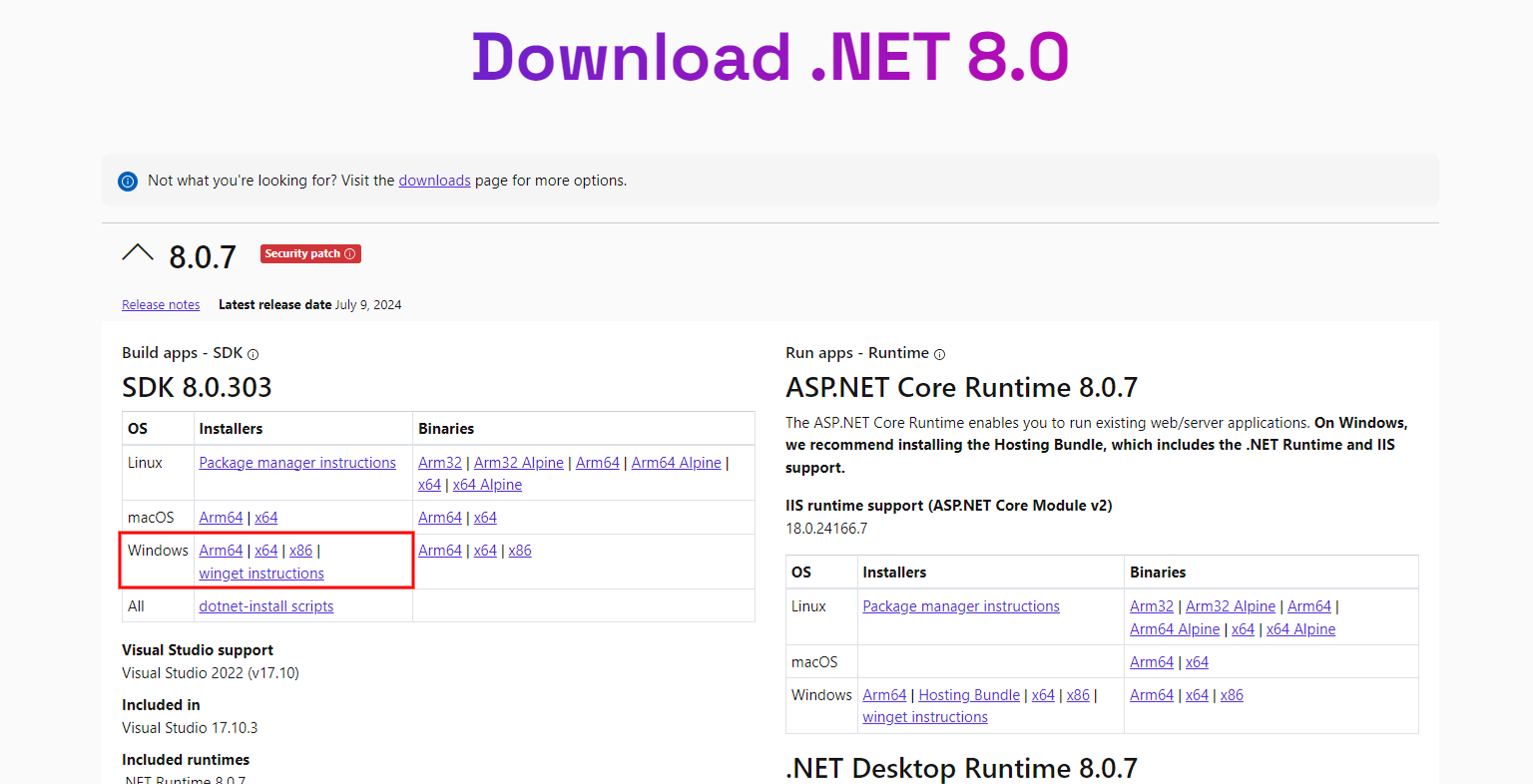
Task: Download SDK Windows x64 installer
Action: click(x=266, y=551)
